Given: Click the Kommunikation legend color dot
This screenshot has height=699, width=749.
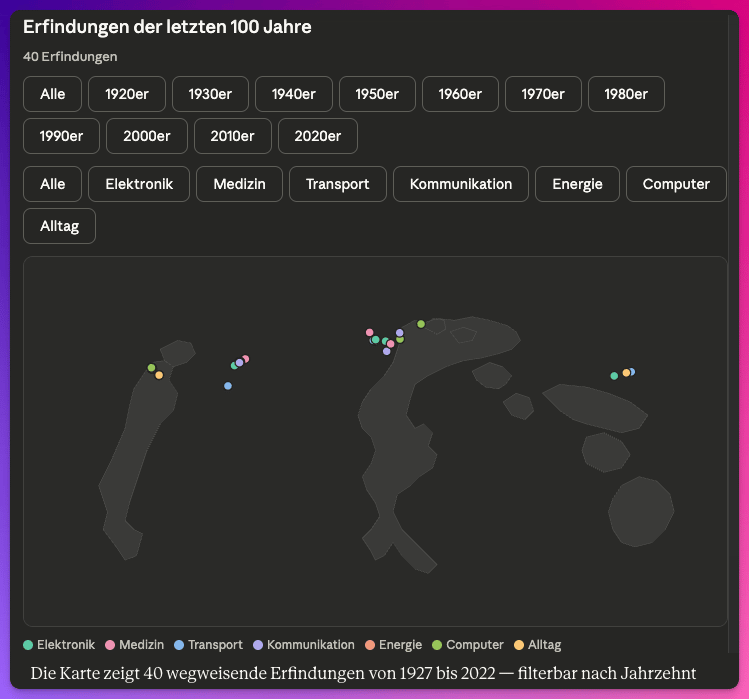Looking at the screenshot, I should click(x=258, y=645).
